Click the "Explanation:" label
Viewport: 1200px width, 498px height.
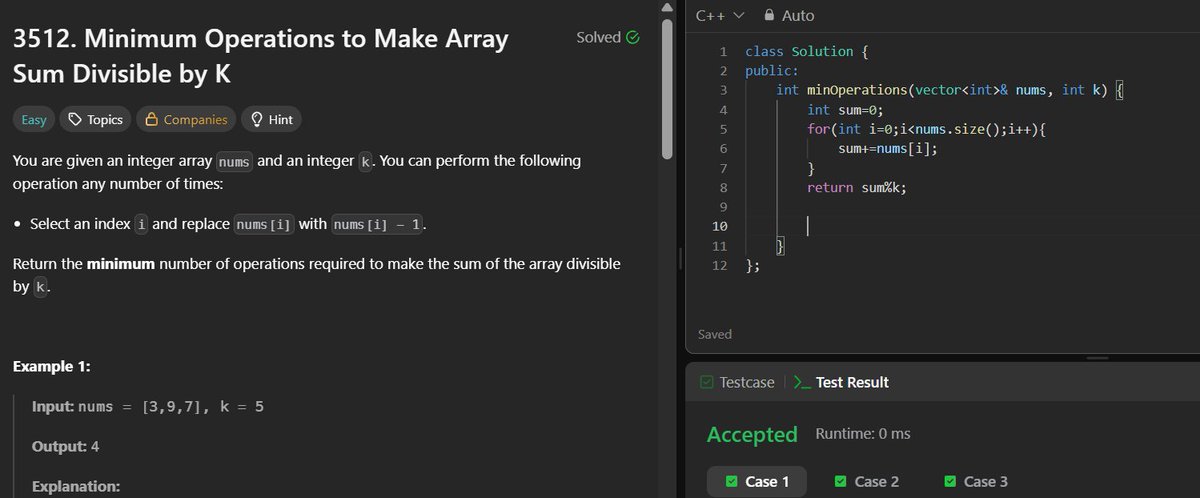76,487
